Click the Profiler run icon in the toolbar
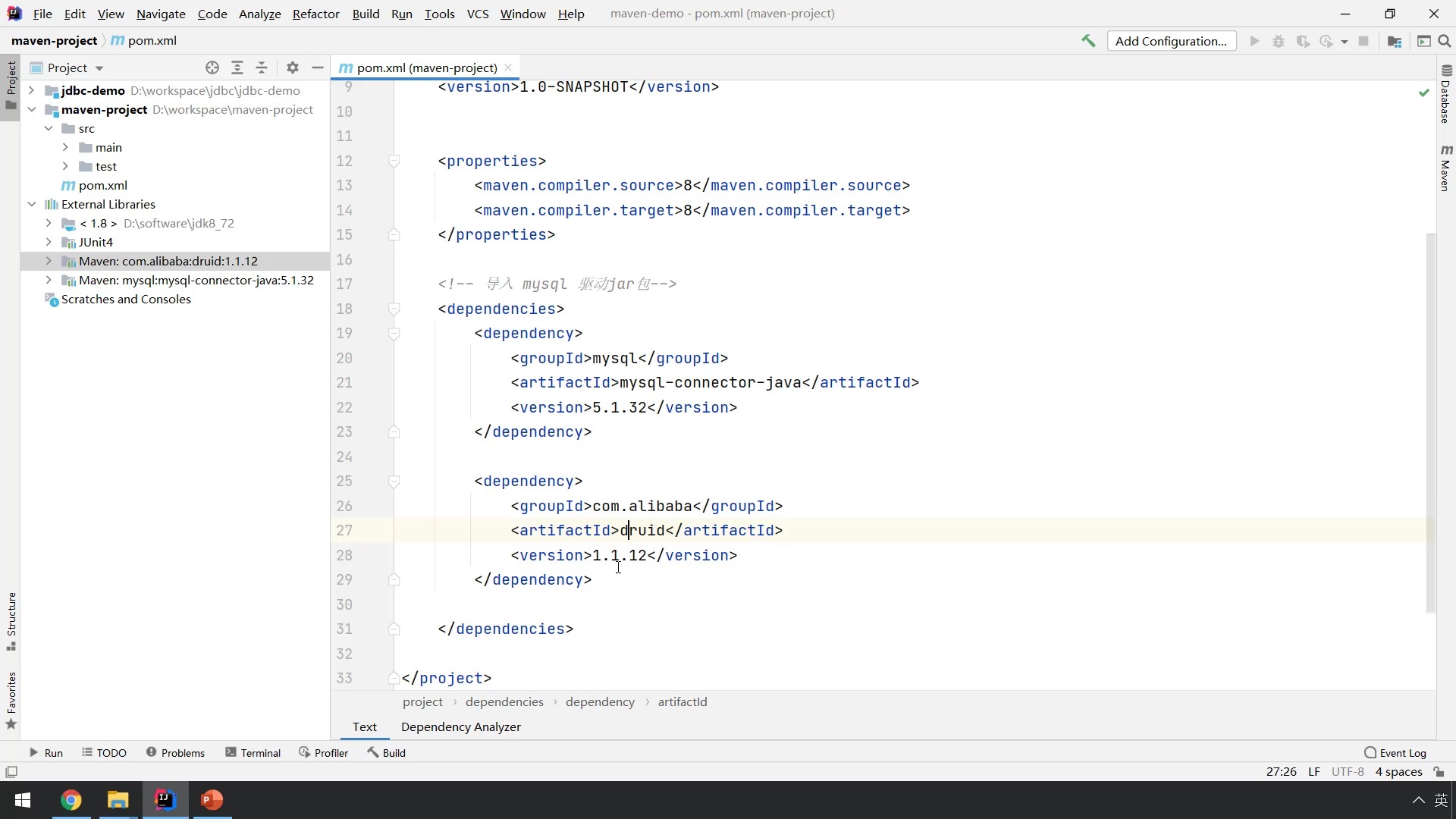Viewport: 1456px width, 819px height. click(x=1326, y=41)
